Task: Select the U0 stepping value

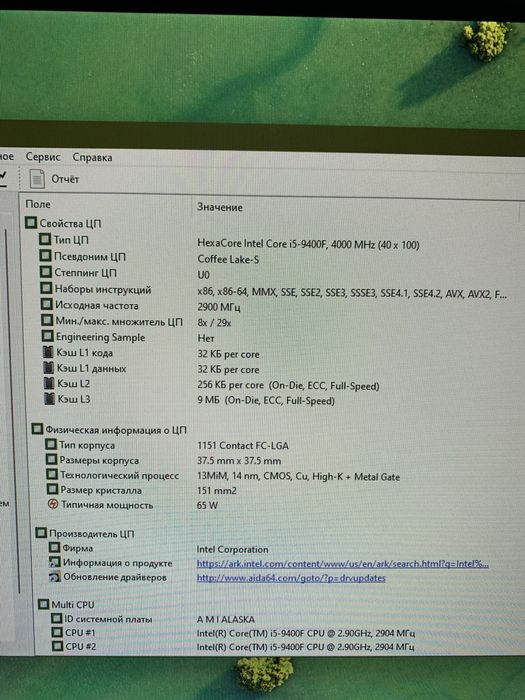Action: 204,275
